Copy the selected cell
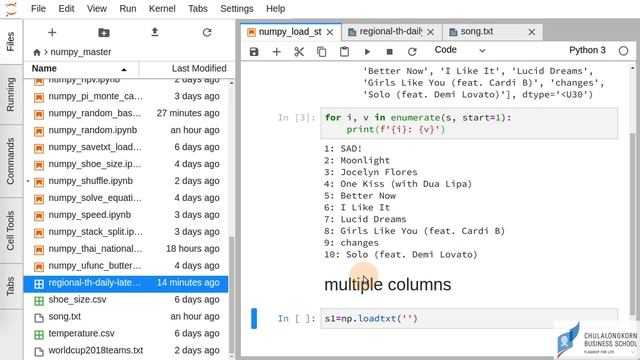 pos(322,52)
